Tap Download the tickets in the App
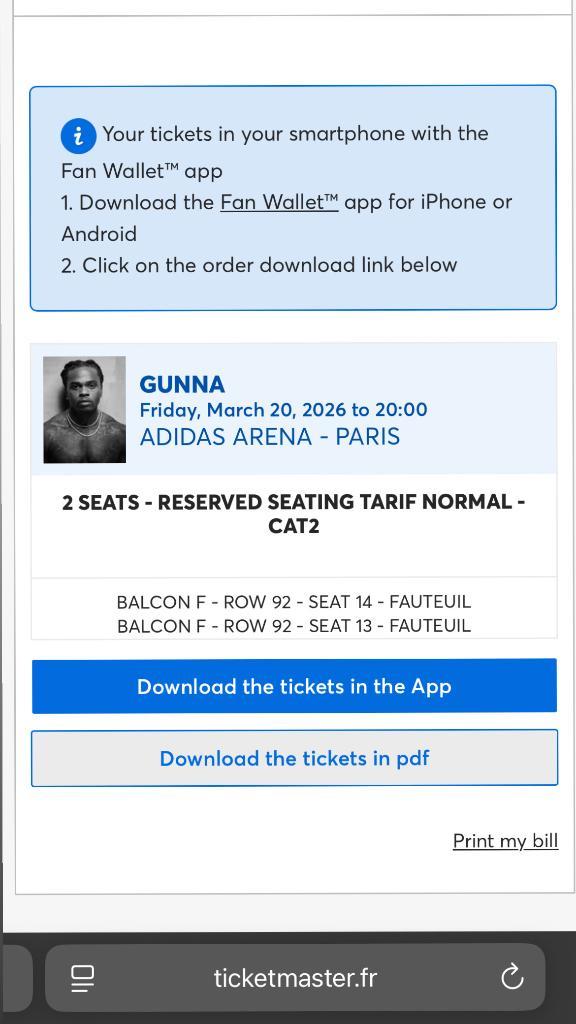Viewport: 576px width, 1024px height. coord(294,686)
